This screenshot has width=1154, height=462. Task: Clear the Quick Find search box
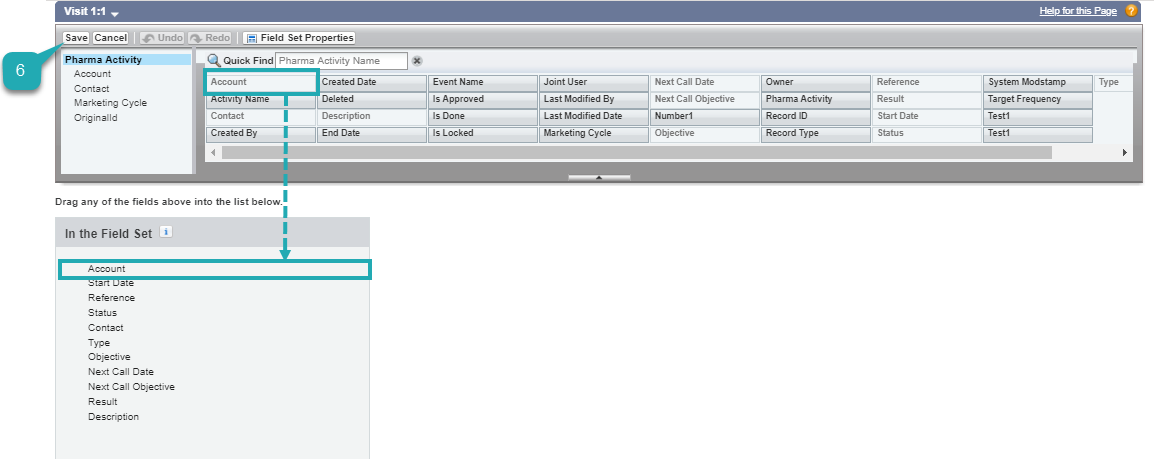(x=417, y=61)
